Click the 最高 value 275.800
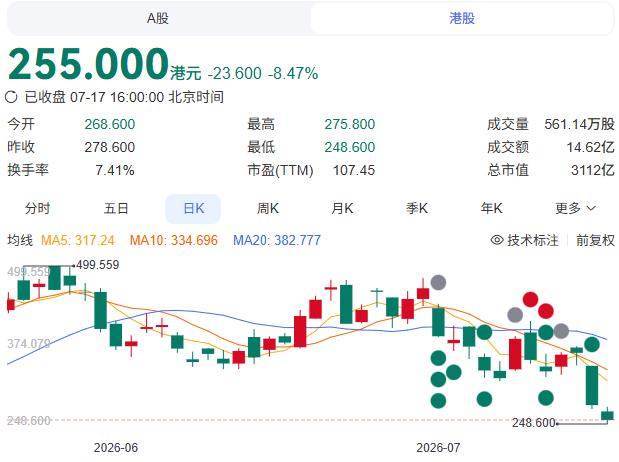Image resolution: width=619 pixels, height=462 pixels. point(350,124)
